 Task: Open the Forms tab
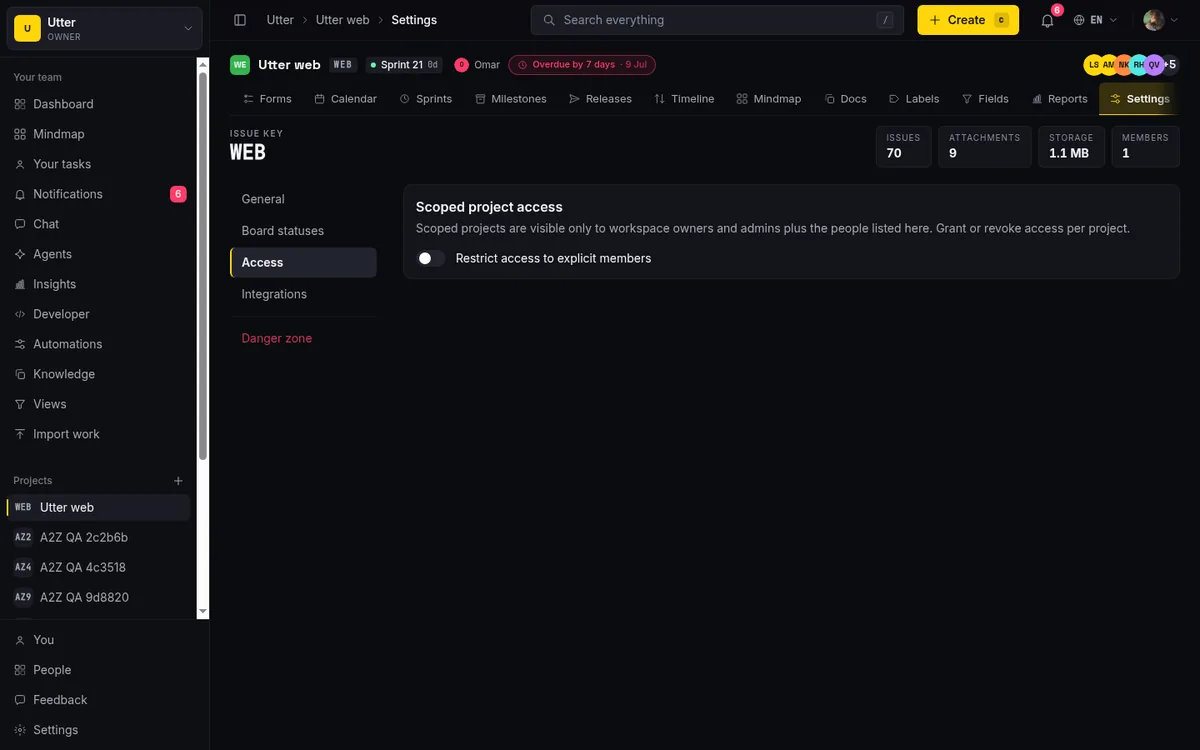267,99
